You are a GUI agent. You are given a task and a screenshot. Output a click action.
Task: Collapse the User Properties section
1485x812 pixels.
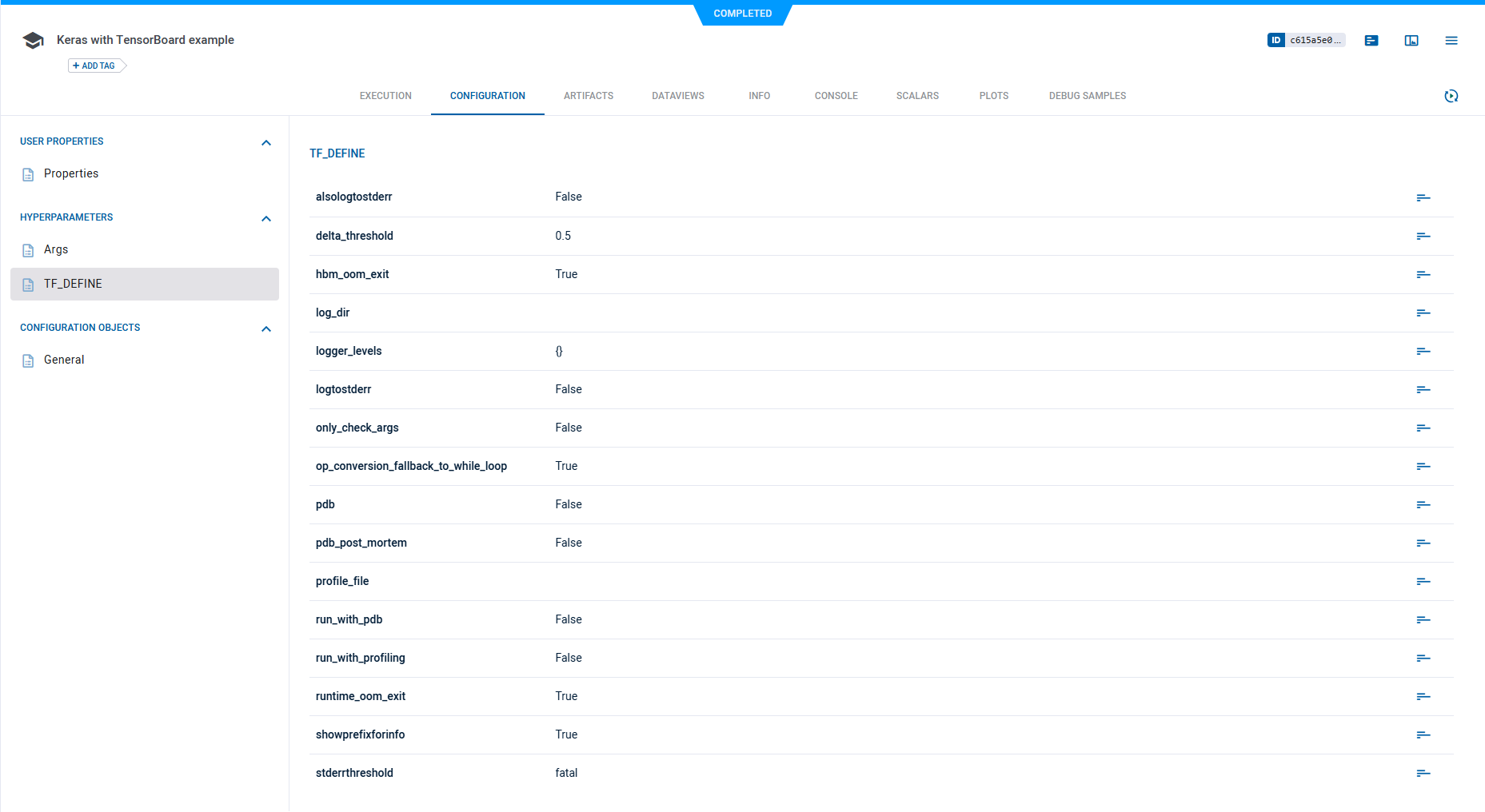(266, 142)
